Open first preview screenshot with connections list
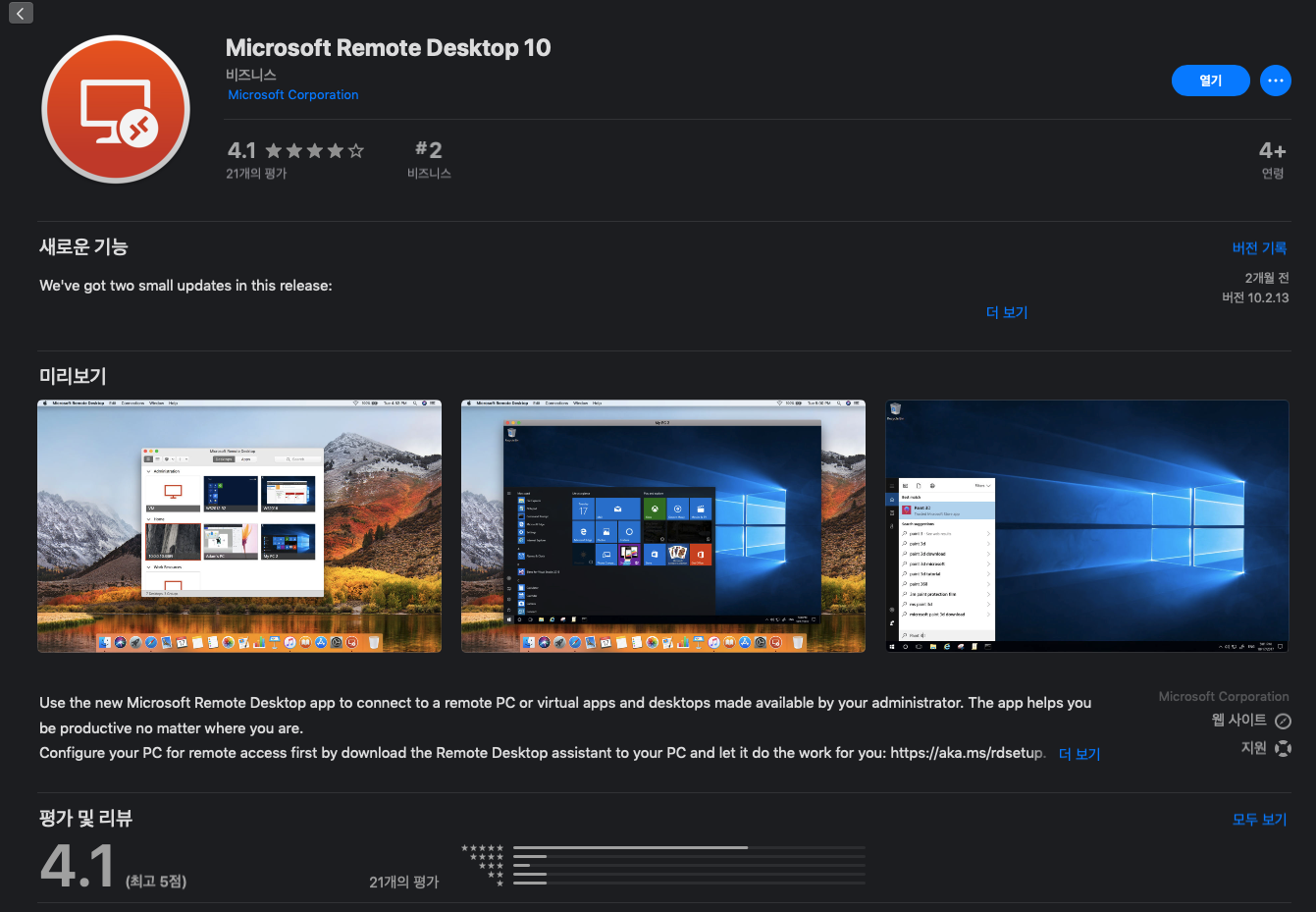Viewport: 1316px width, 912px height. tap(239, 526)
